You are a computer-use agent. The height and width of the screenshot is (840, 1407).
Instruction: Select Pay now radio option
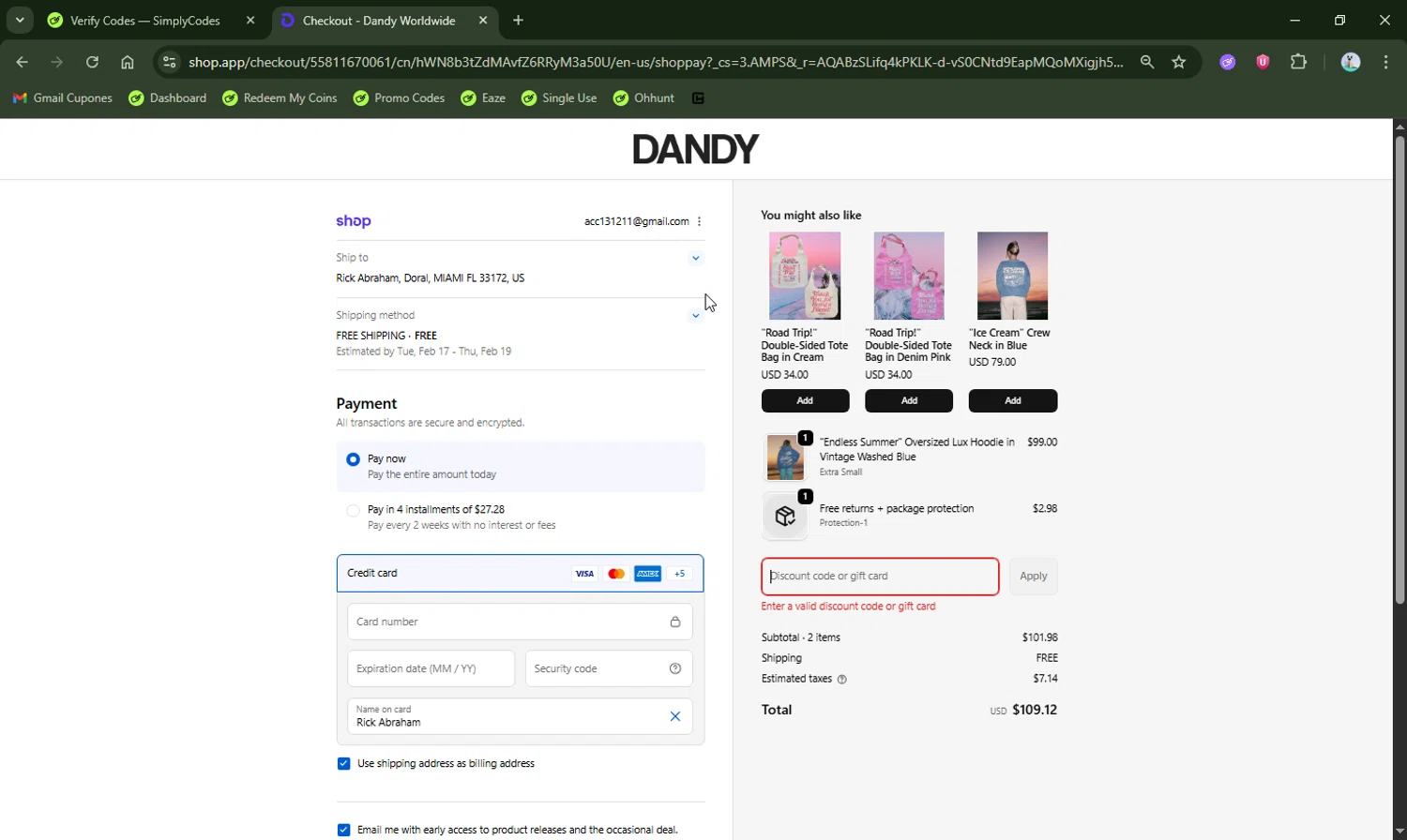tap(353, 459)
